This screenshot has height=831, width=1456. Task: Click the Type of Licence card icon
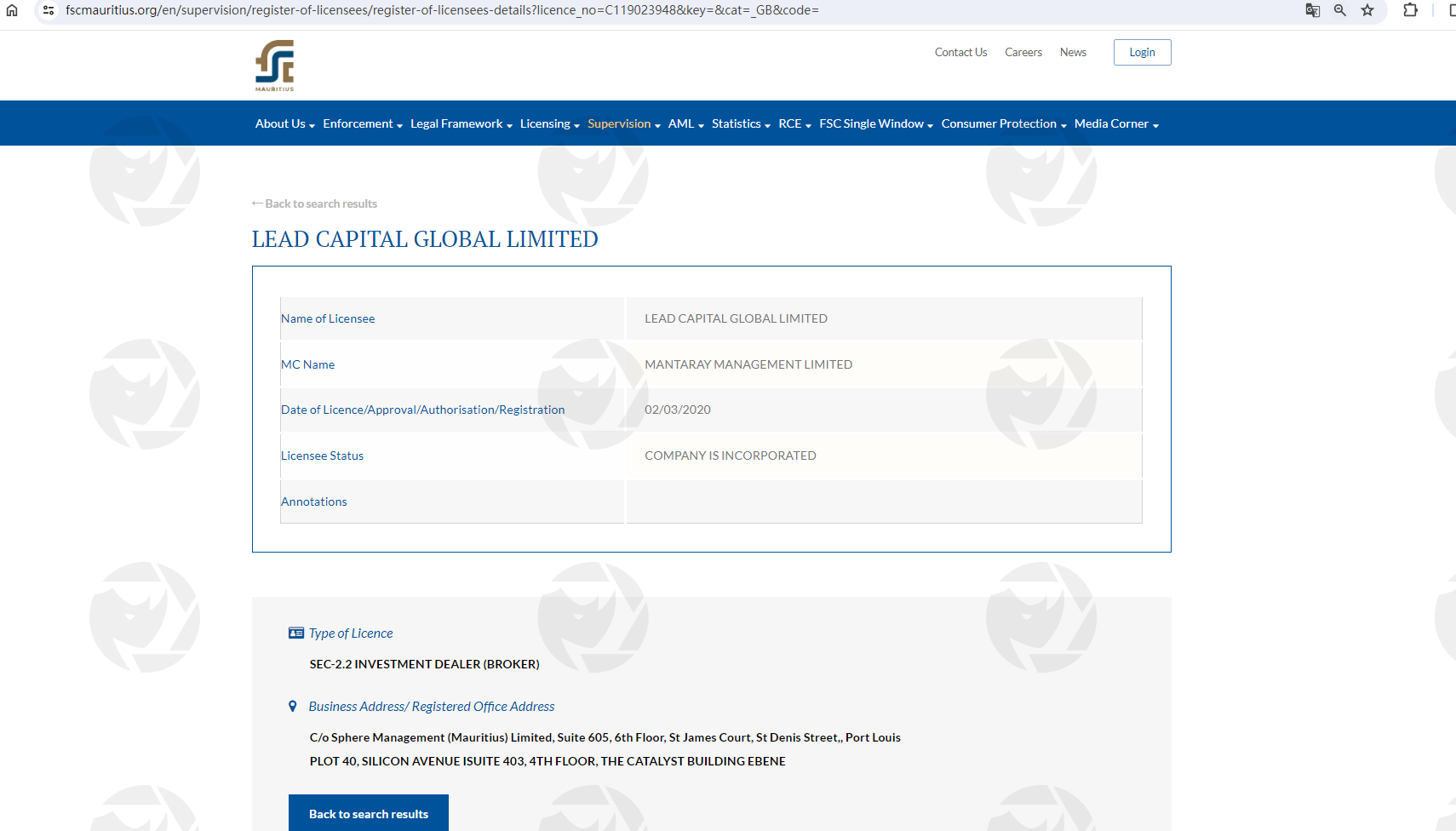tap(296, 633)
